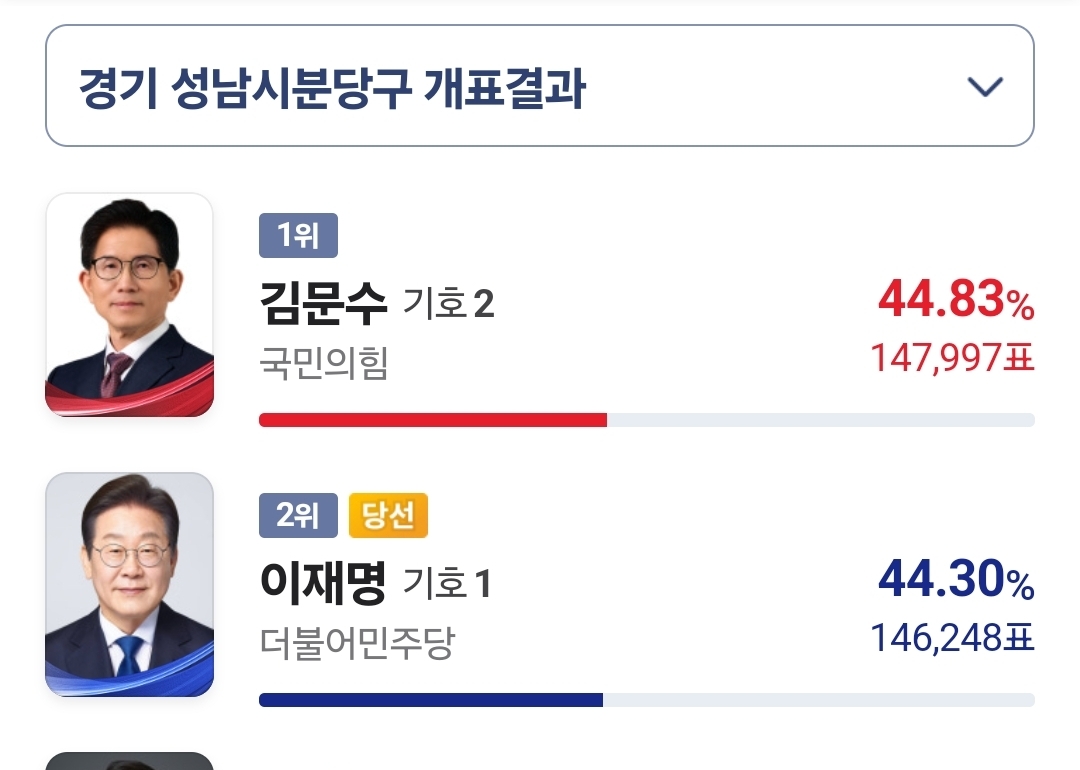Click the 147,997표 vote count
Viewport: 1080px width, 770px height.
coord(953,357)
